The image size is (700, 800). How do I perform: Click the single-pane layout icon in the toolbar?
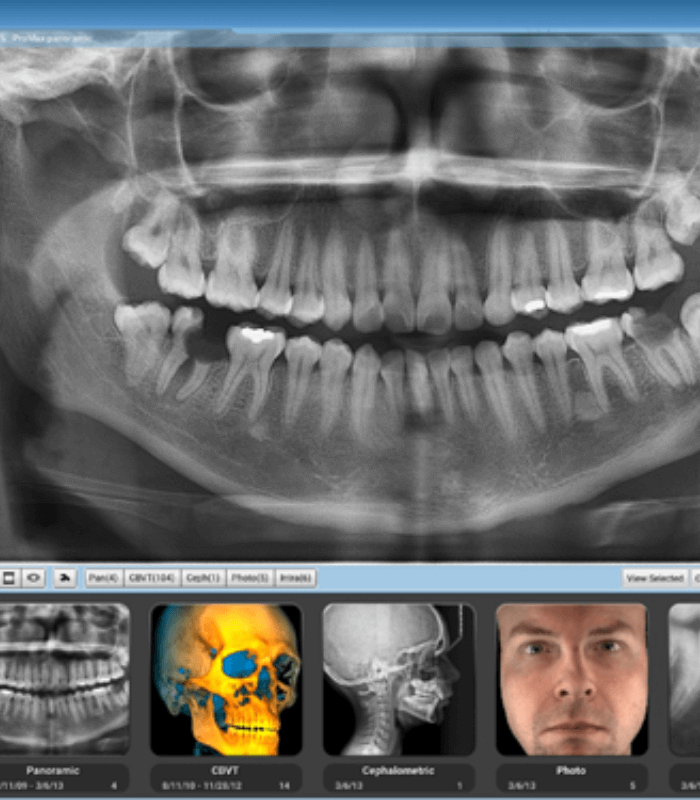pos(9,578)
